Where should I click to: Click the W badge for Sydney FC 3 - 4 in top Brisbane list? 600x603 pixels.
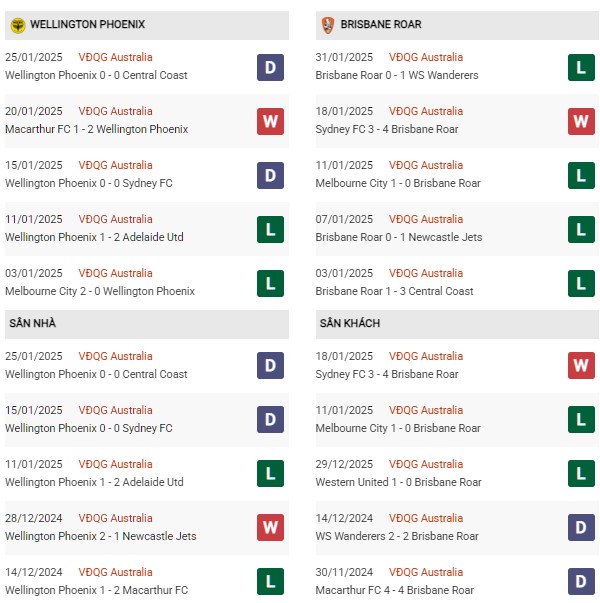(581, 122)
